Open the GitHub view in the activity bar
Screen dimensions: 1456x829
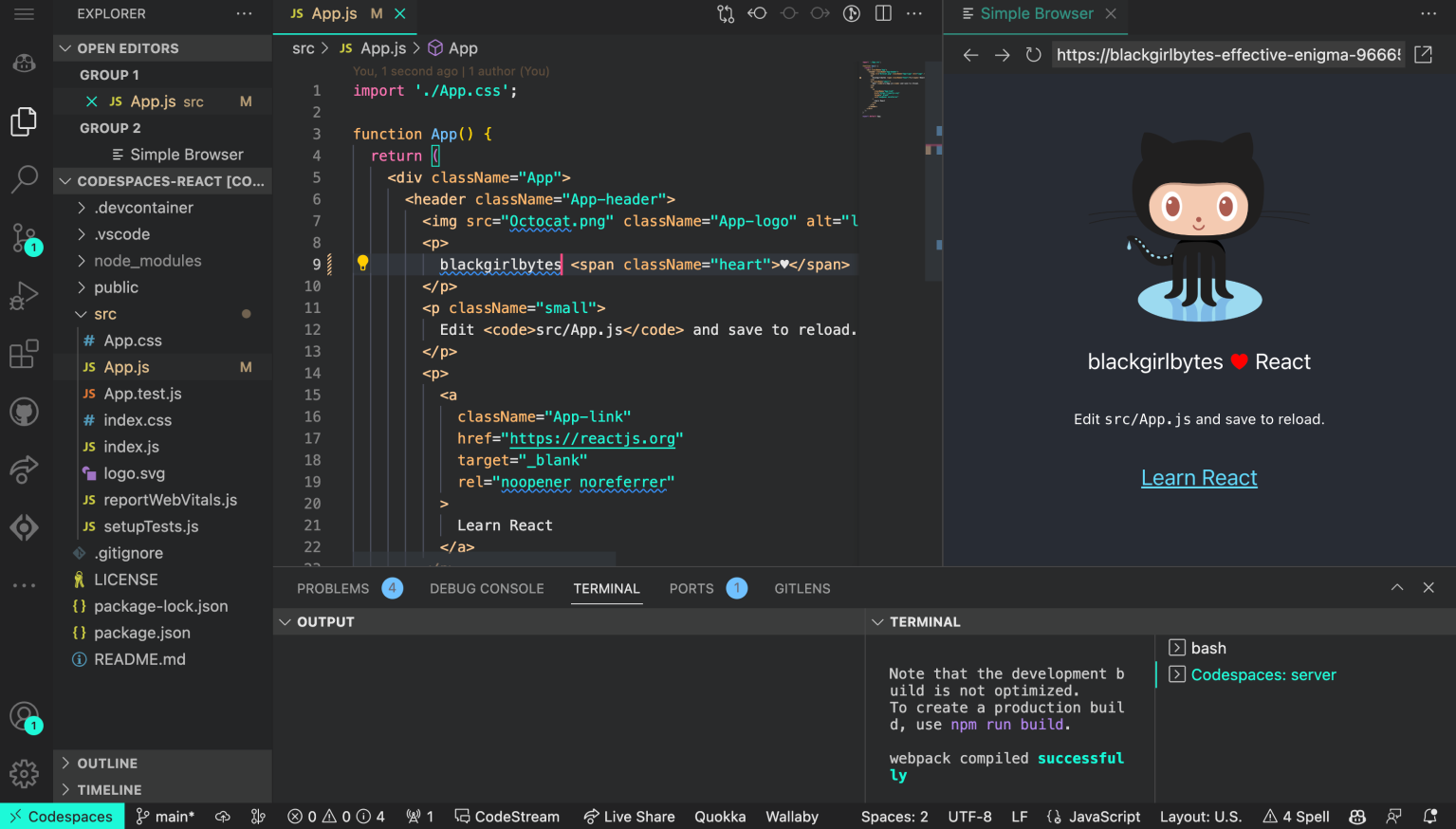(x=26, y=411)
